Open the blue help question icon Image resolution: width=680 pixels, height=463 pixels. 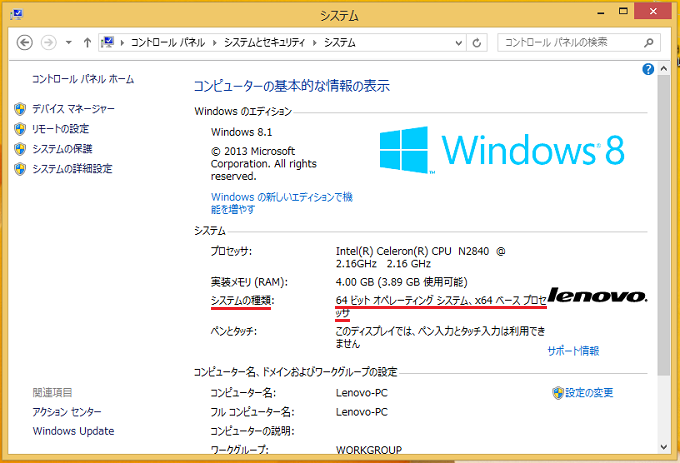(648, 69)
